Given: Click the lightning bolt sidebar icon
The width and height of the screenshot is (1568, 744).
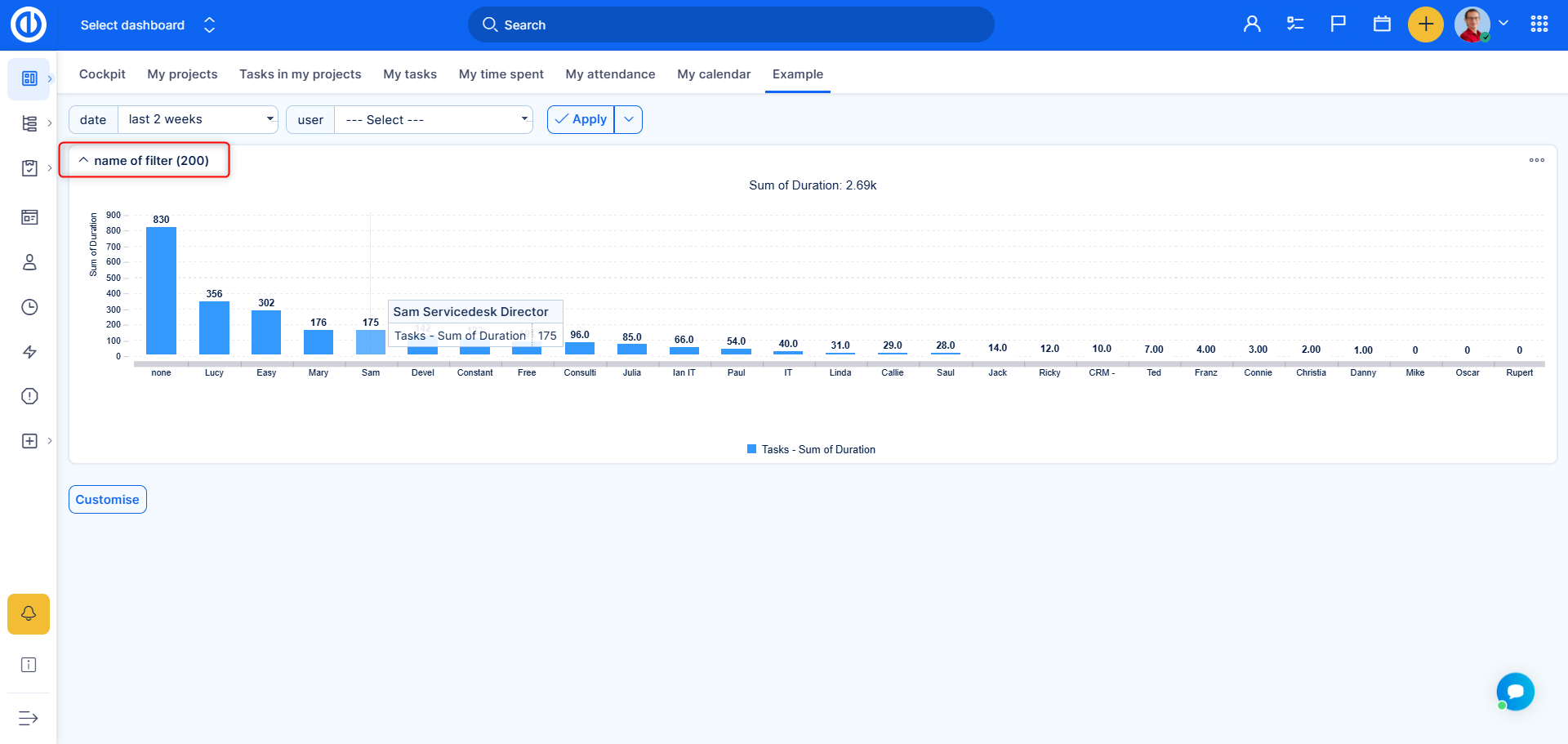Looking at the screenshot, I should coord(29,352).
